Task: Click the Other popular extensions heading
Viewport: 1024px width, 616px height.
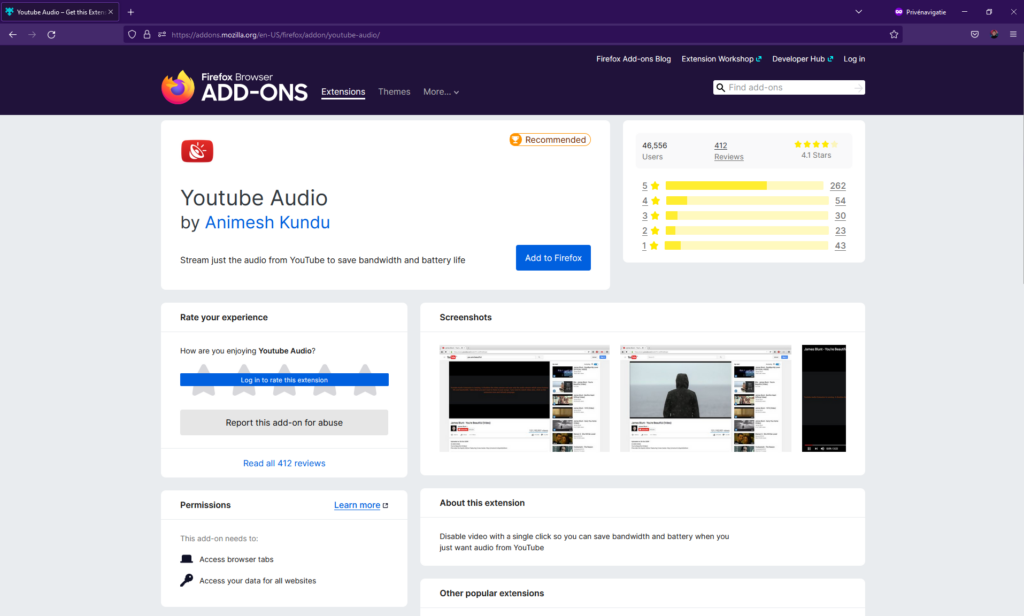Action: (x=492, y=593)
